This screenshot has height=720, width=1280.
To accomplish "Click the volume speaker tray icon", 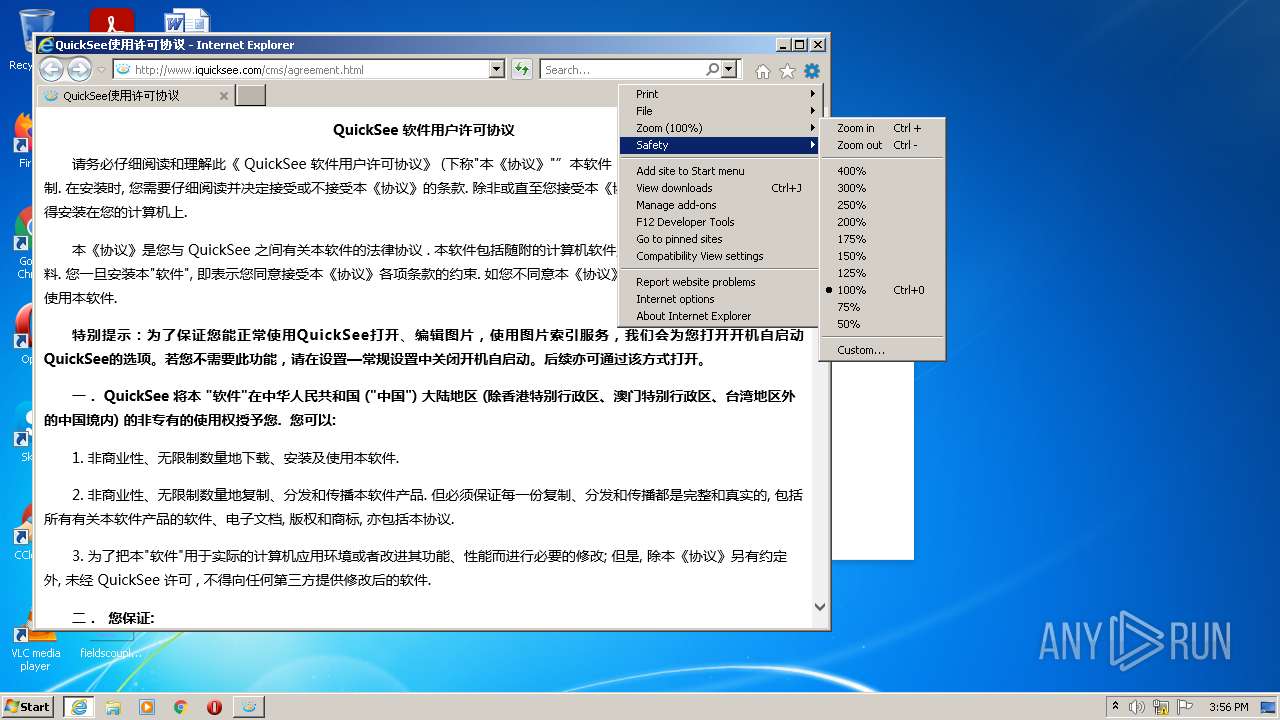I will 1137,707.
